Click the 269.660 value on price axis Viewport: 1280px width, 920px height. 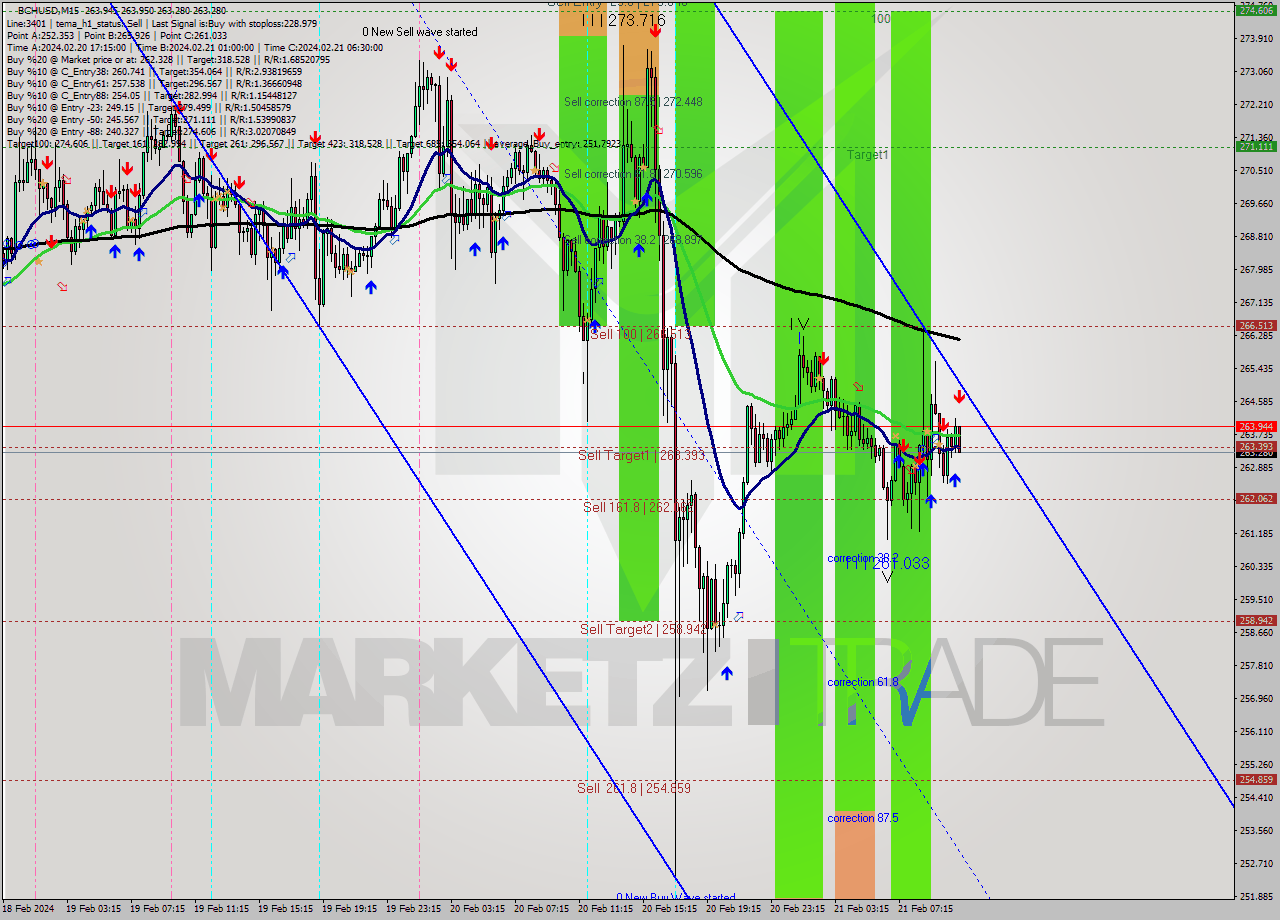click(x=1256, y=204)
